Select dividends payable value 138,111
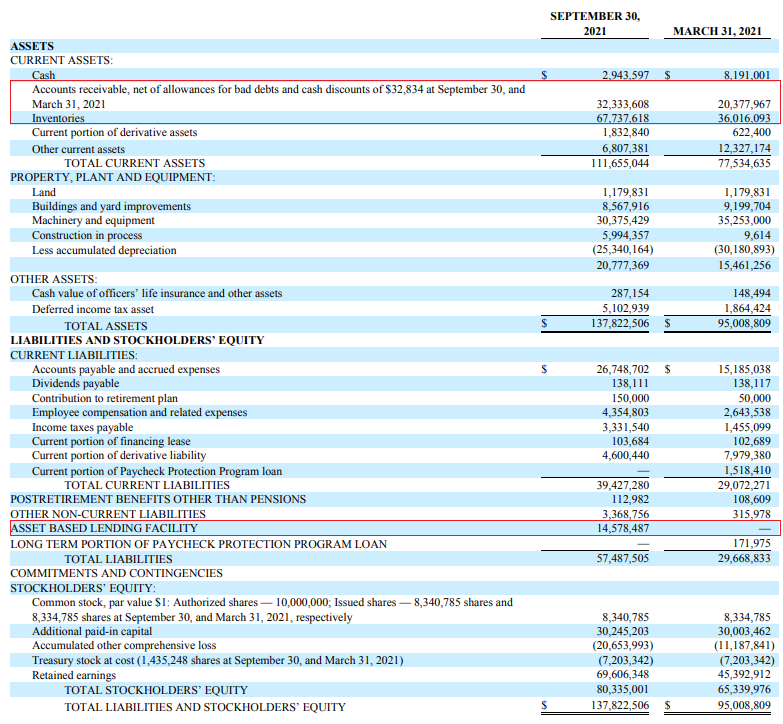The image size is (783, 724). pos(630,383)
